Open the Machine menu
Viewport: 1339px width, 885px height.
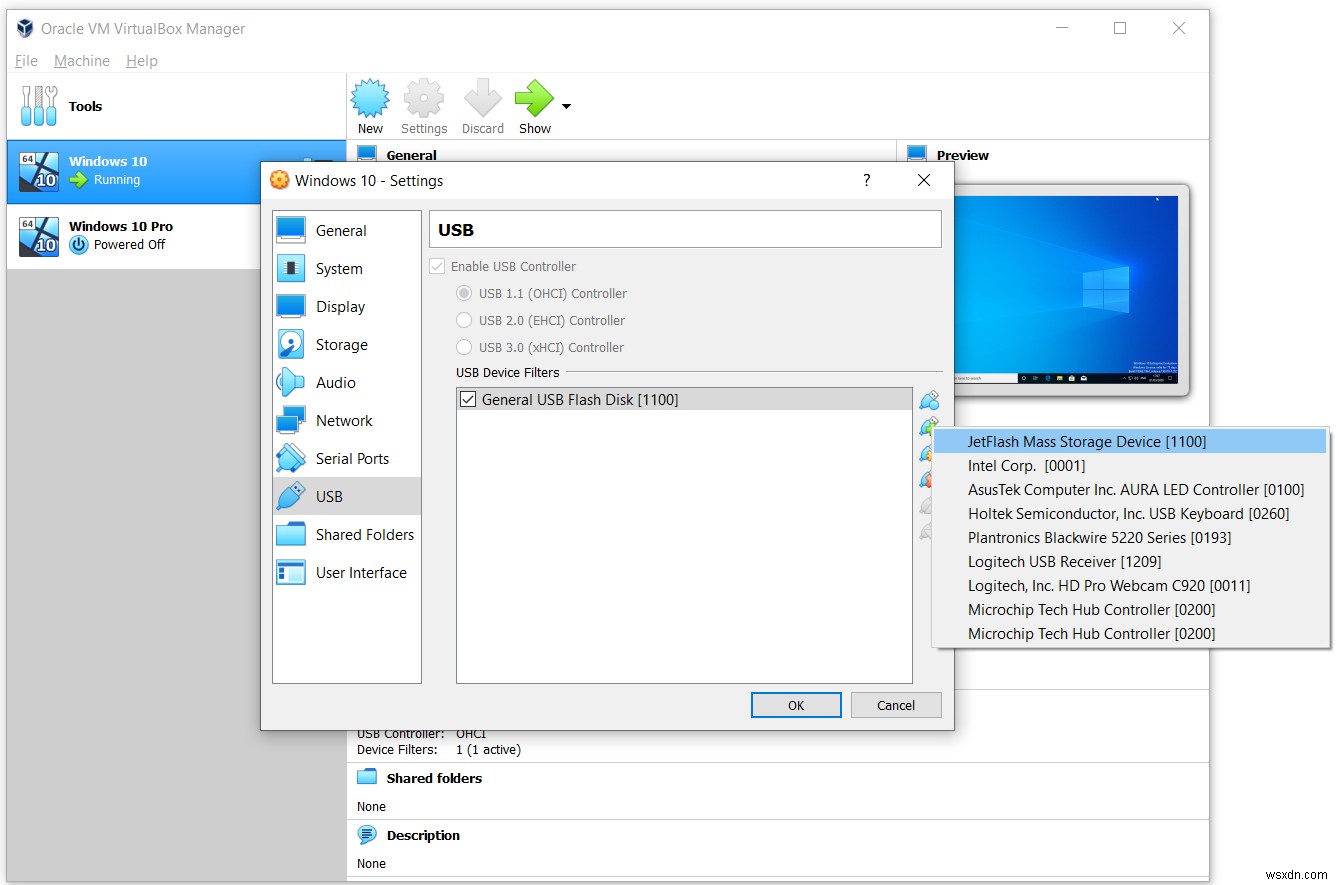point(81,61)
